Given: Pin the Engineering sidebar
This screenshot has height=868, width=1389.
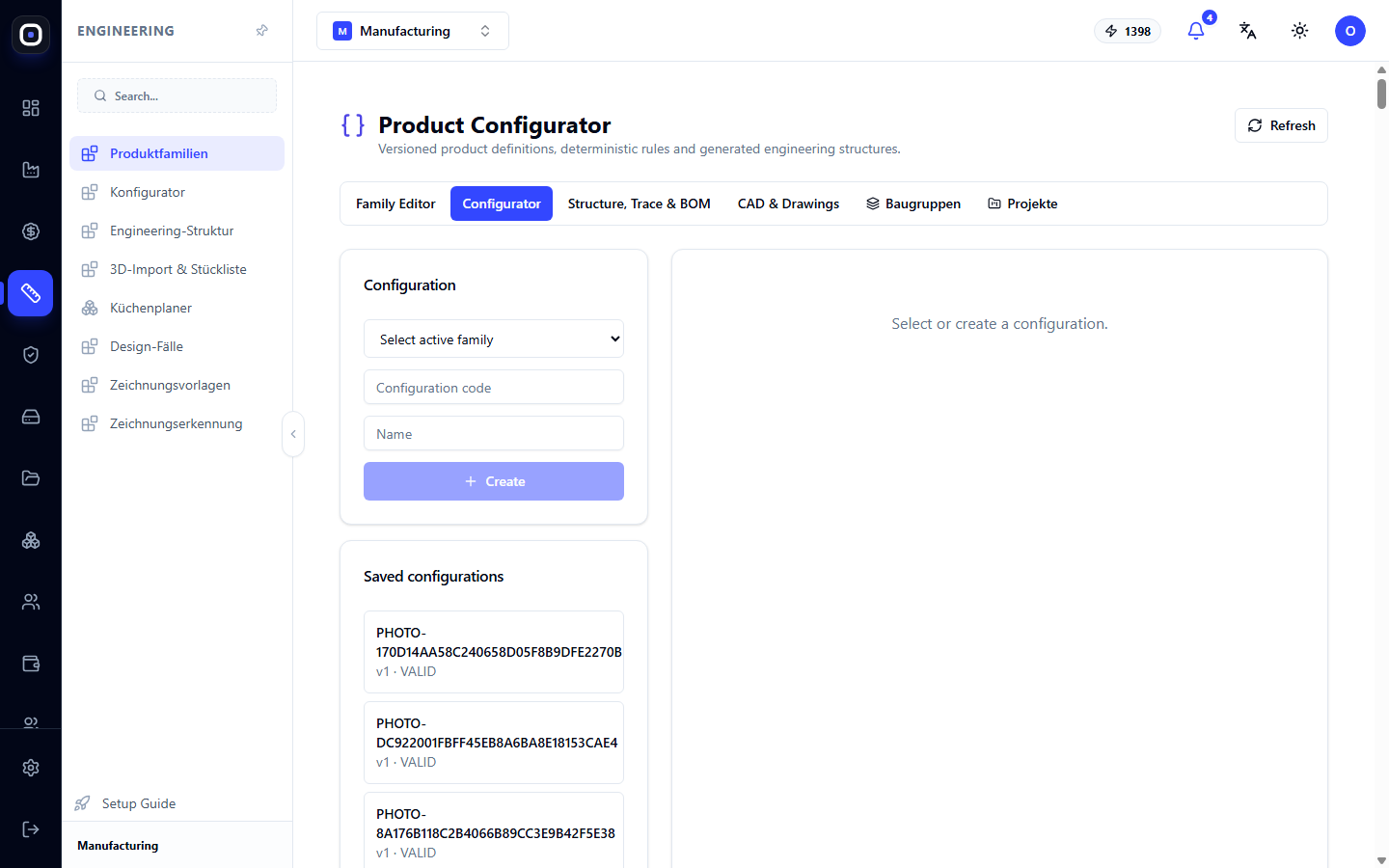Looking at the screenshot, I should point(261,31).
